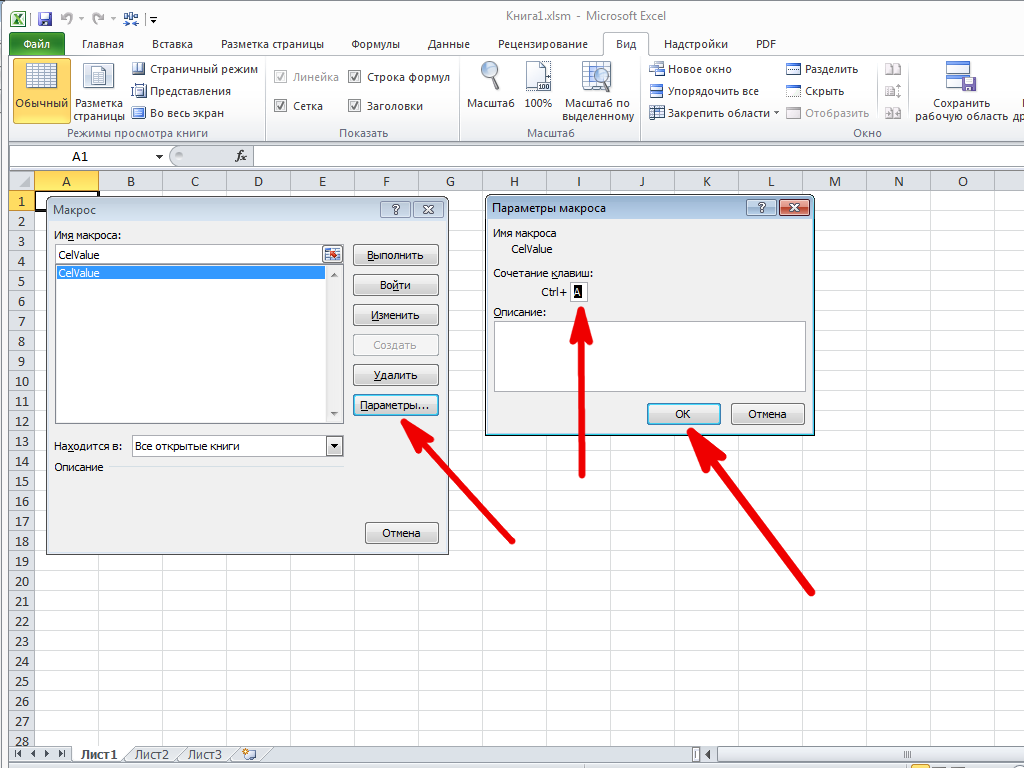Open Представления custom views

pyautogui.click(x=181, y=91)
